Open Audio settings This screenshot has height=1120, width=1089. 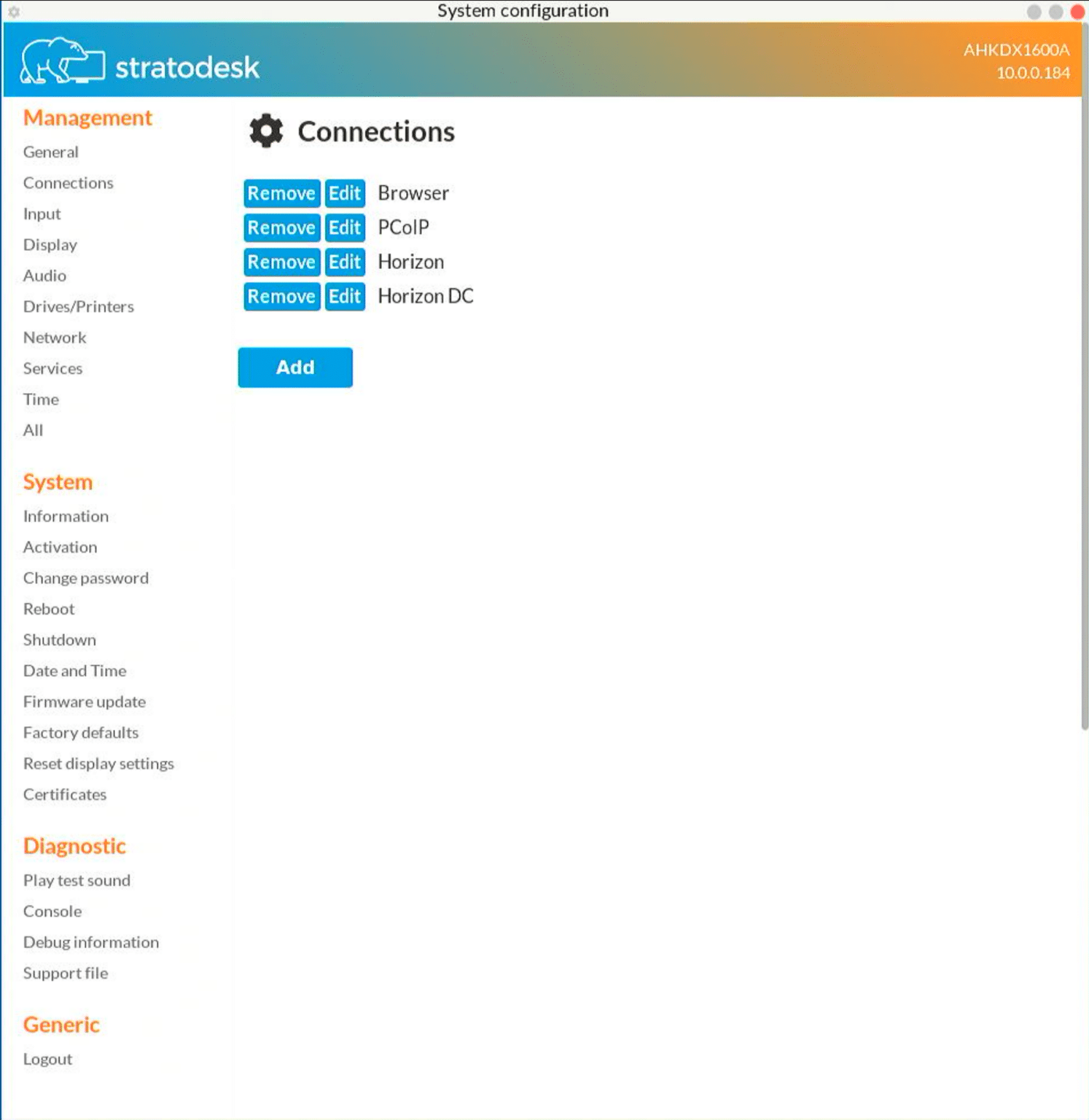pos(44,276)
